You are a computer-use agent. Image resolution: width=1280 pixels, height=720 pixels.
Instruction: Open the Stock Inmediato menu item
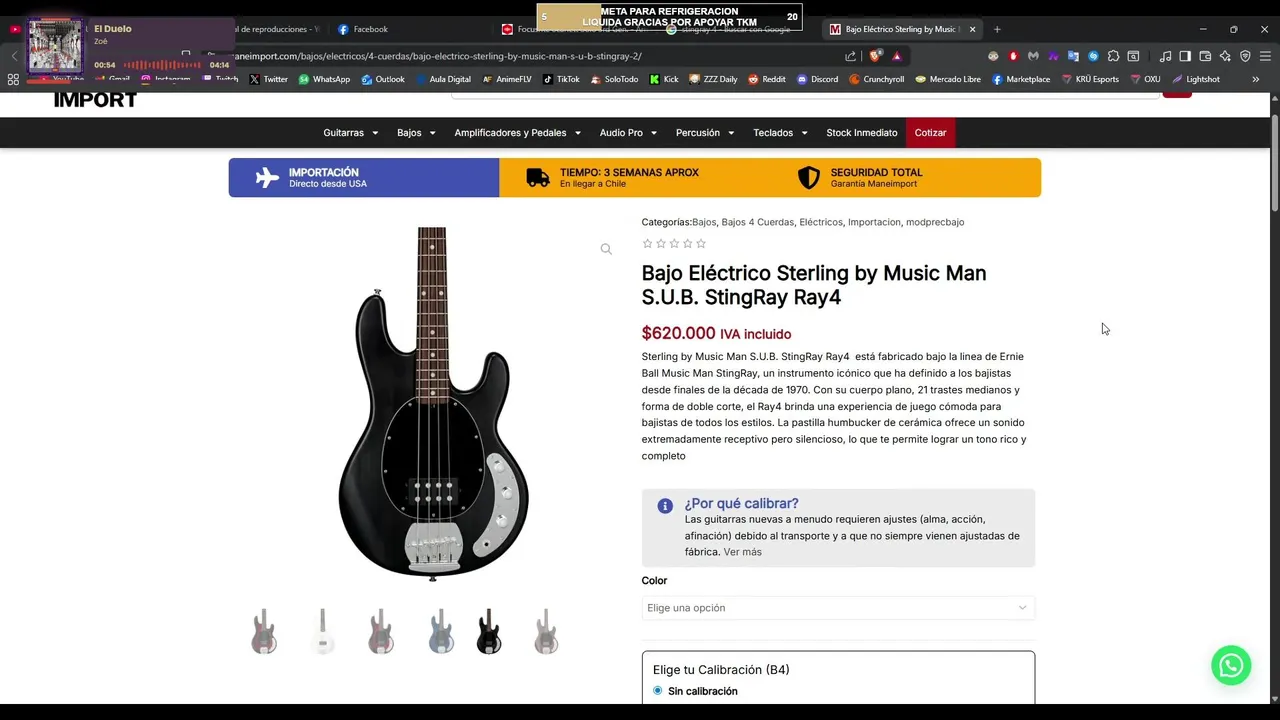862,132
